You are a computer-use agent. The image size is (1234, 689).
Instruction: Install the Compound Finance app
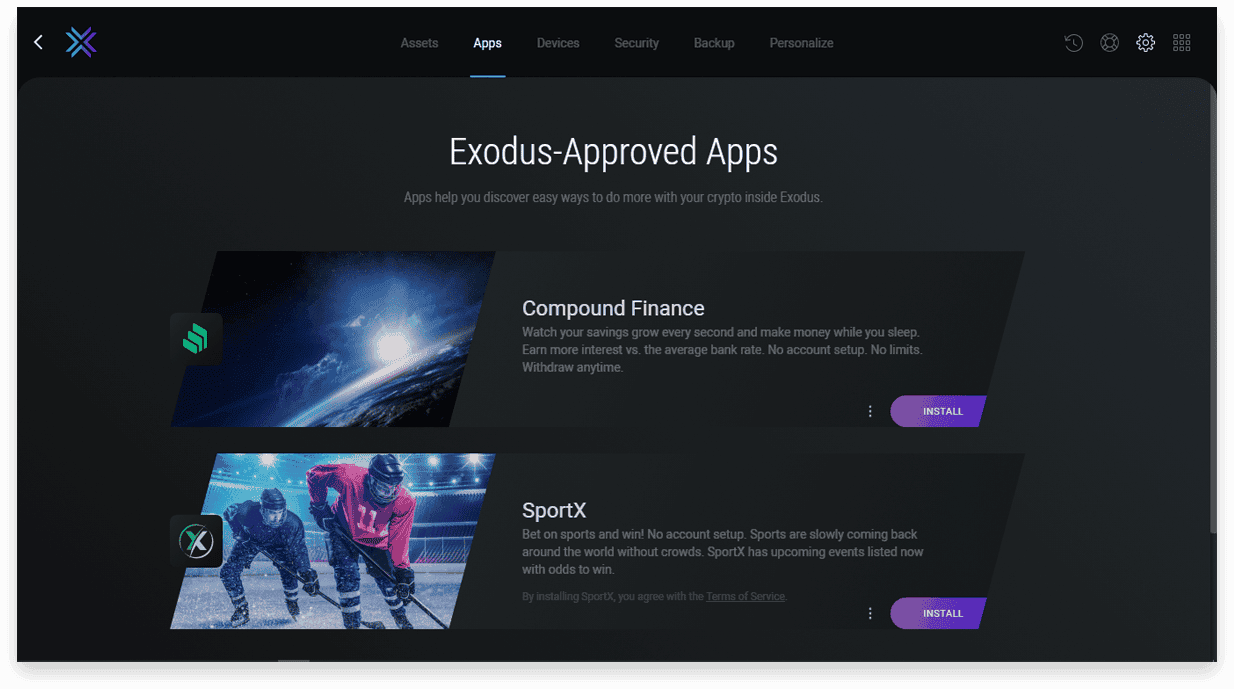[938, 411]
